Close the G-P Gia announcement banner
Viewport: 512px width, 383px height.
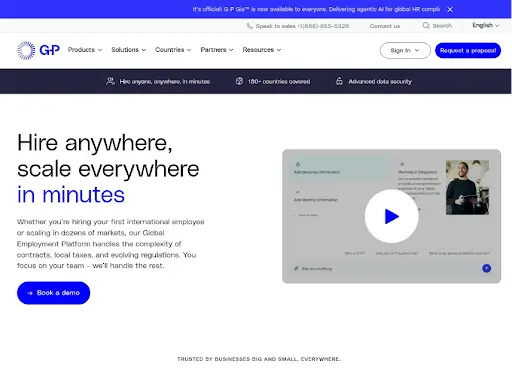[x=450, y=9]
